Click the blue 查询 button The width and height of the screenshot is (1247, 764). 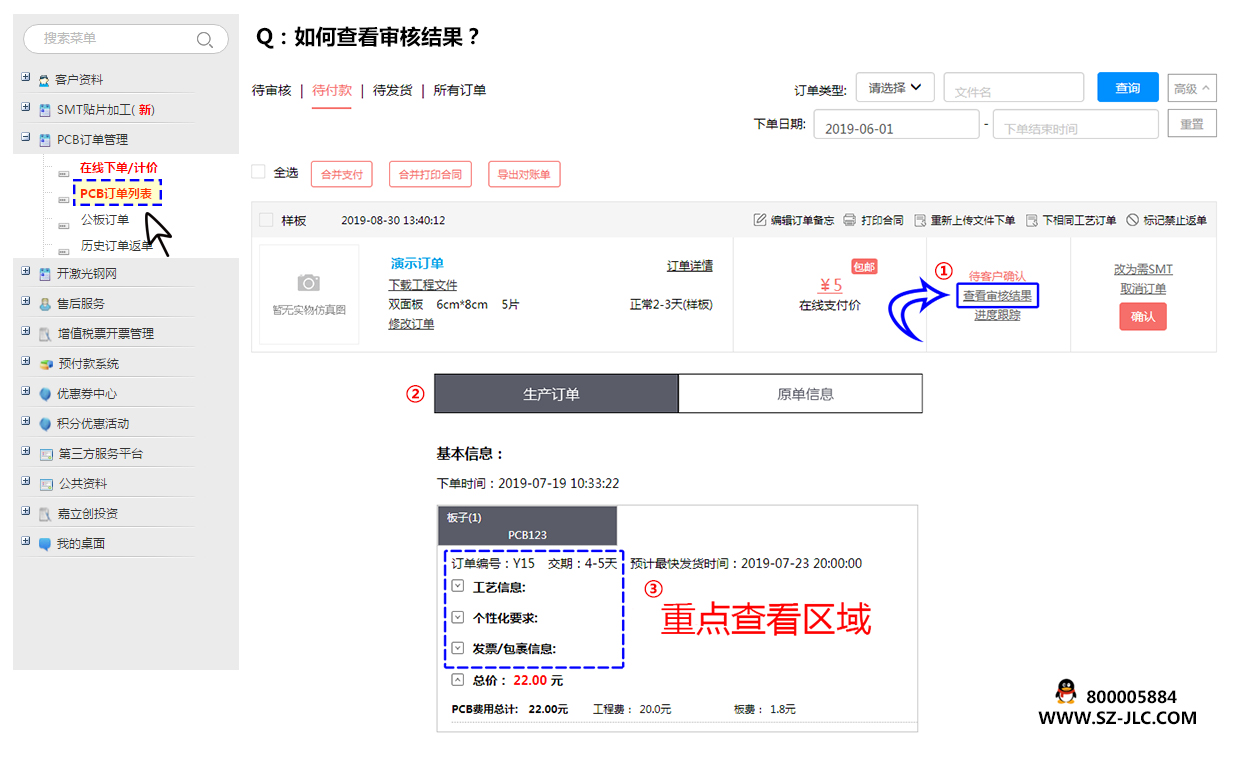(1128, 88)
